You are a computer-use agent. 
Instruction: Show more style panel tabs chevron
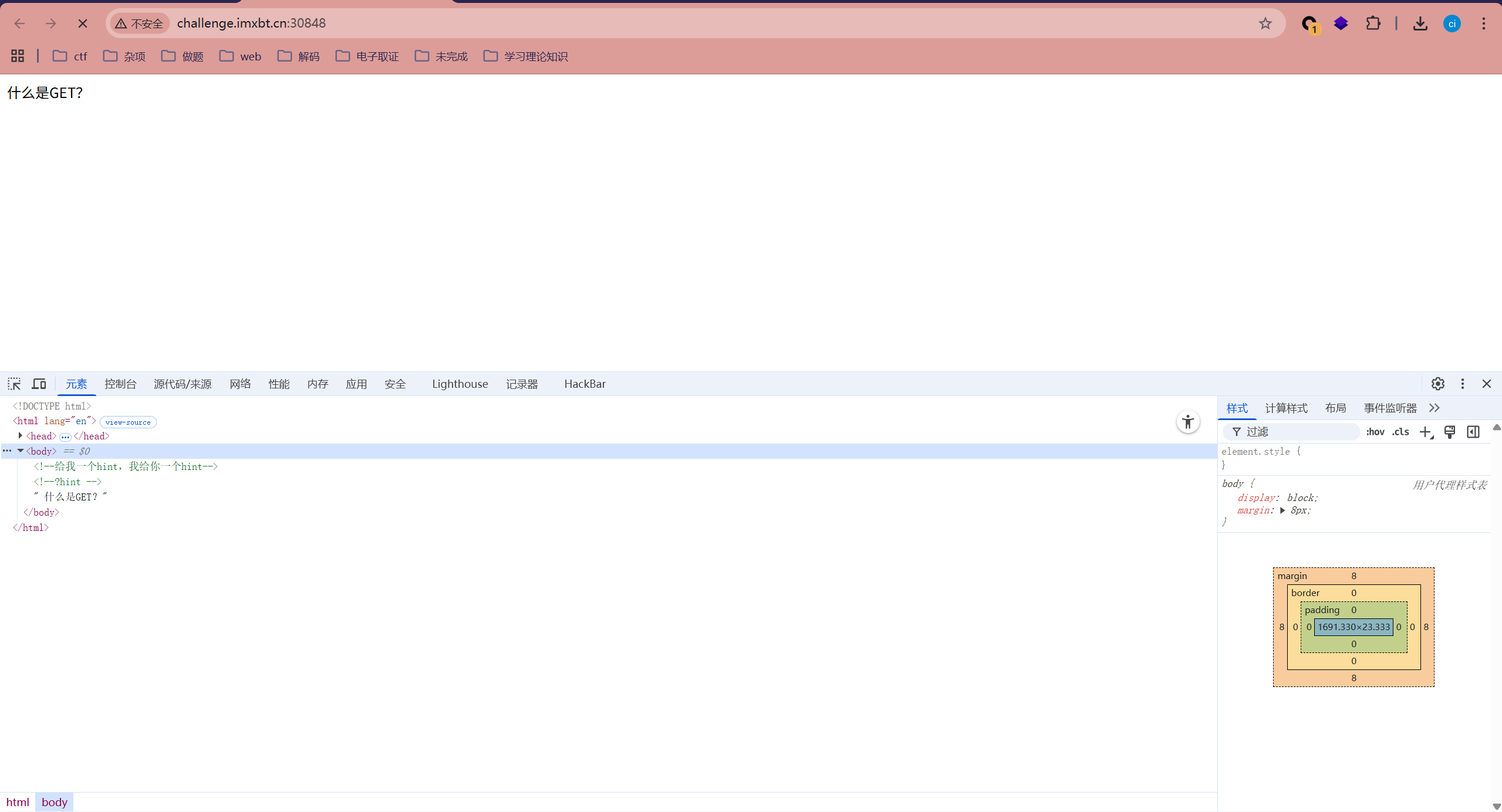1434,408
